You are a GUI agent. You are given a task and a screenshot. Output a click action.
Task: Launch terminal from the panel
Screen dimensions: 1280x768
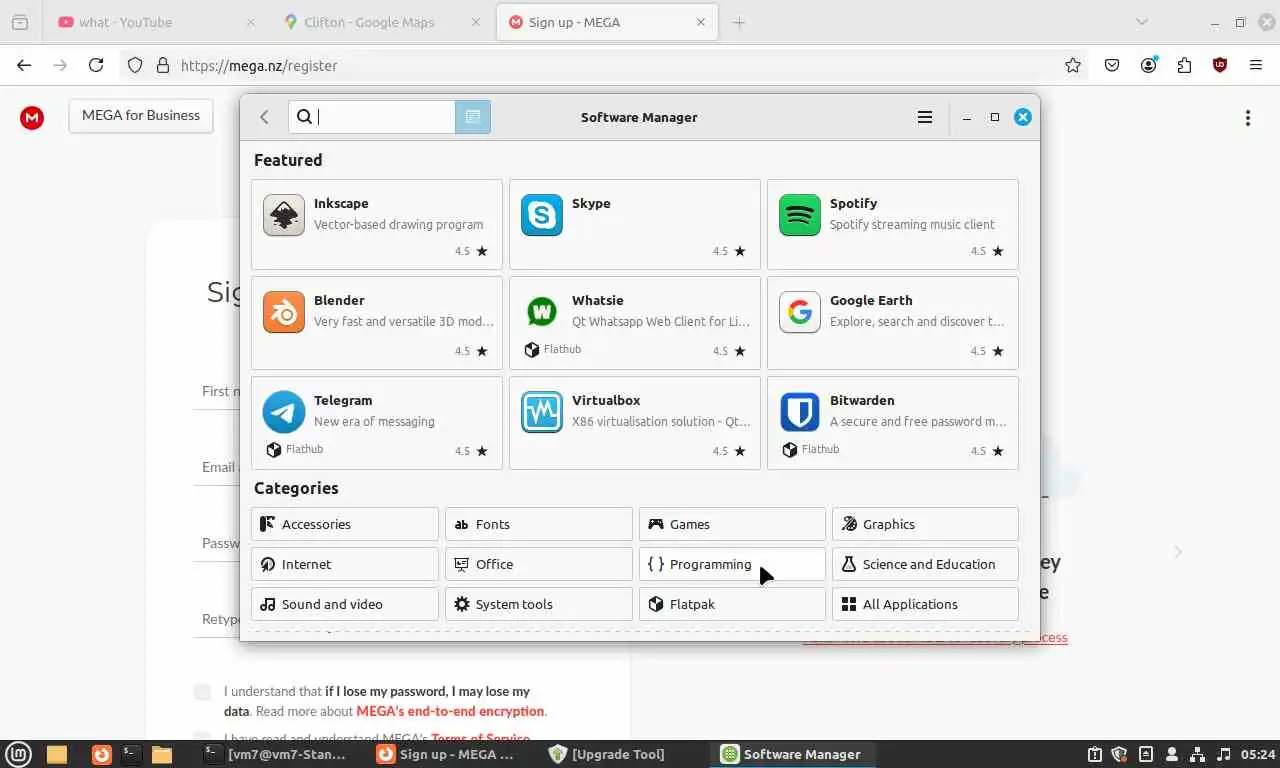point(130,754)
